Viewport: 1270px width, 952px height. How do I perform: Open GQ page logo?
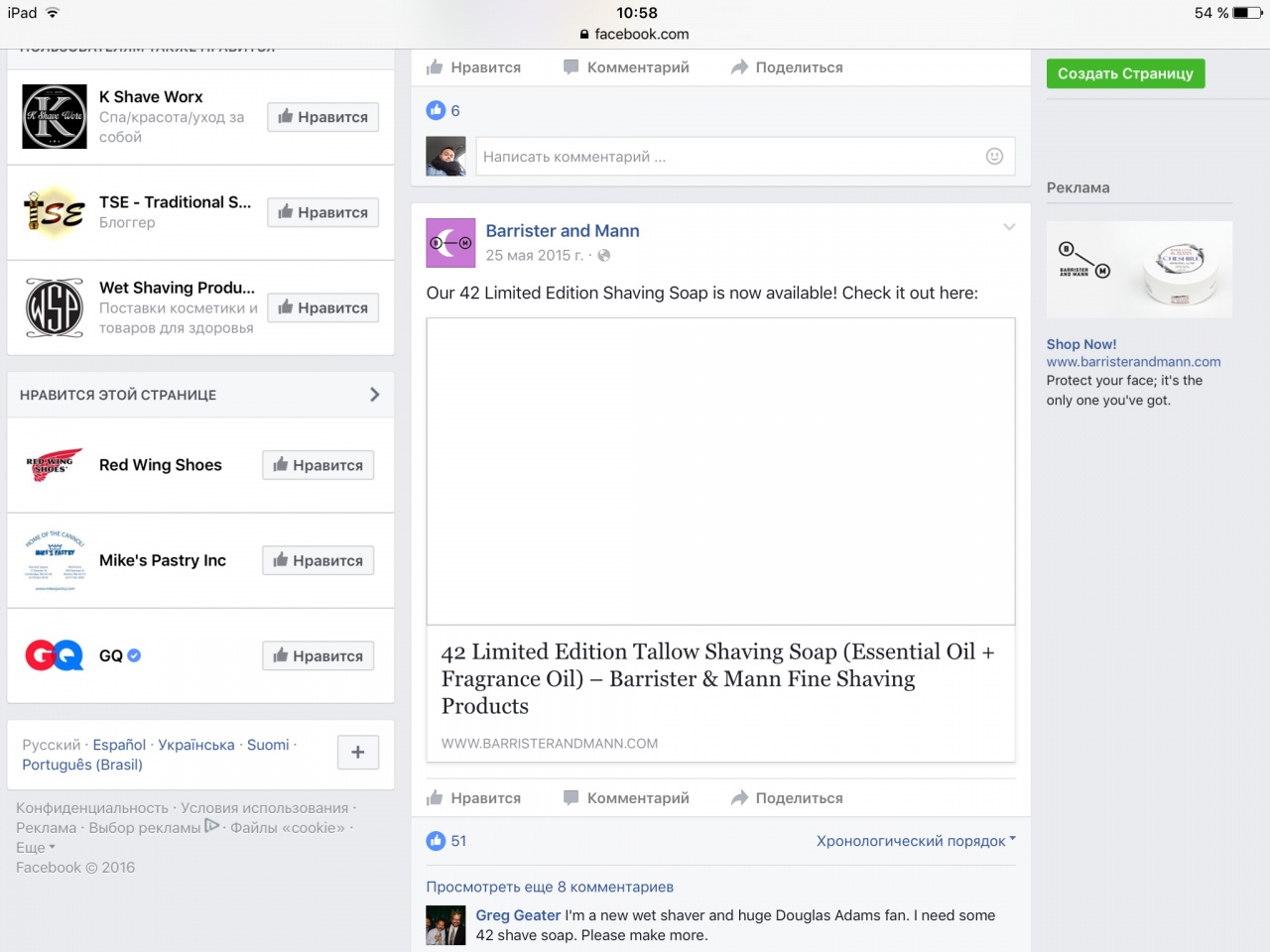click(x=55, y=655)
